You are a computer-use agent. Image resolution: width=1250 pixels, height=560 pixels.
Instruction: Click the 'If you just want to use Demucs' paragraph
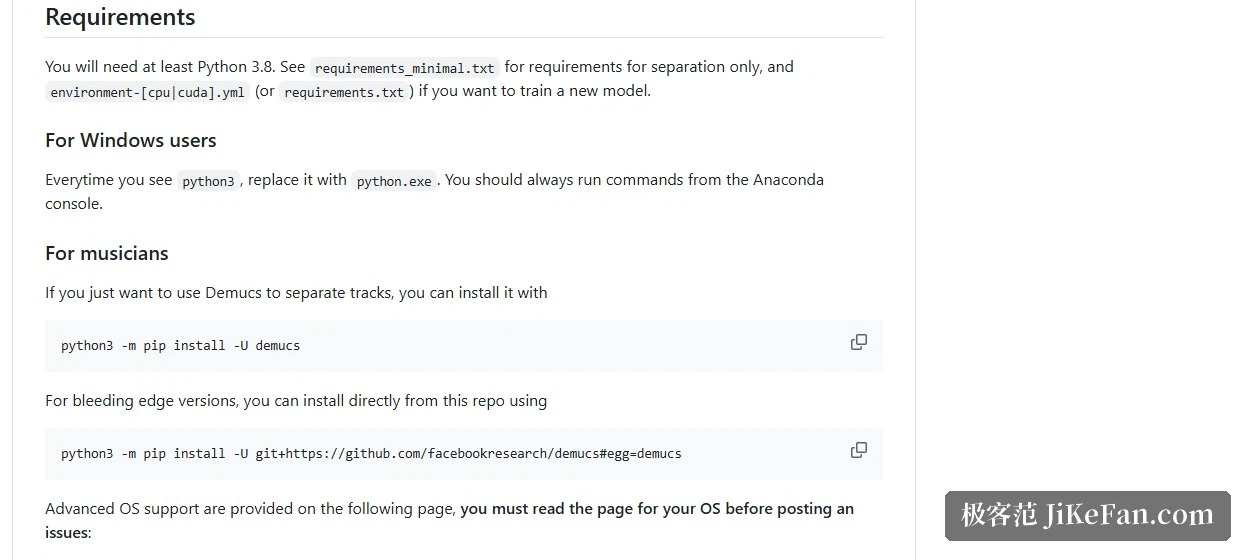296,292
